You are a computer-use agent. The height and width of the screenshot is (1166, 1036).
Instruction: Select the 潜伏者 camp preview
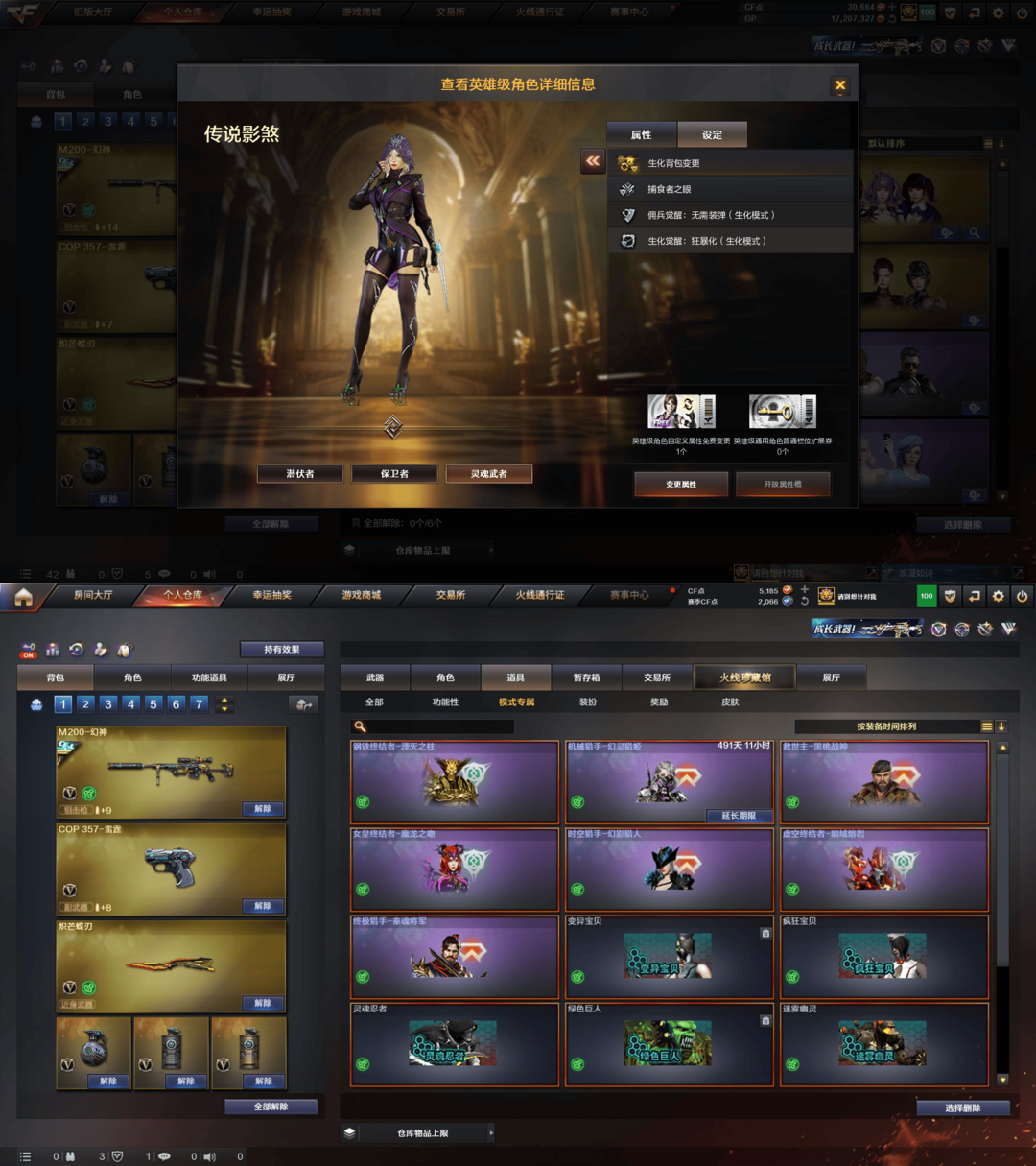[x=300, y=474]
